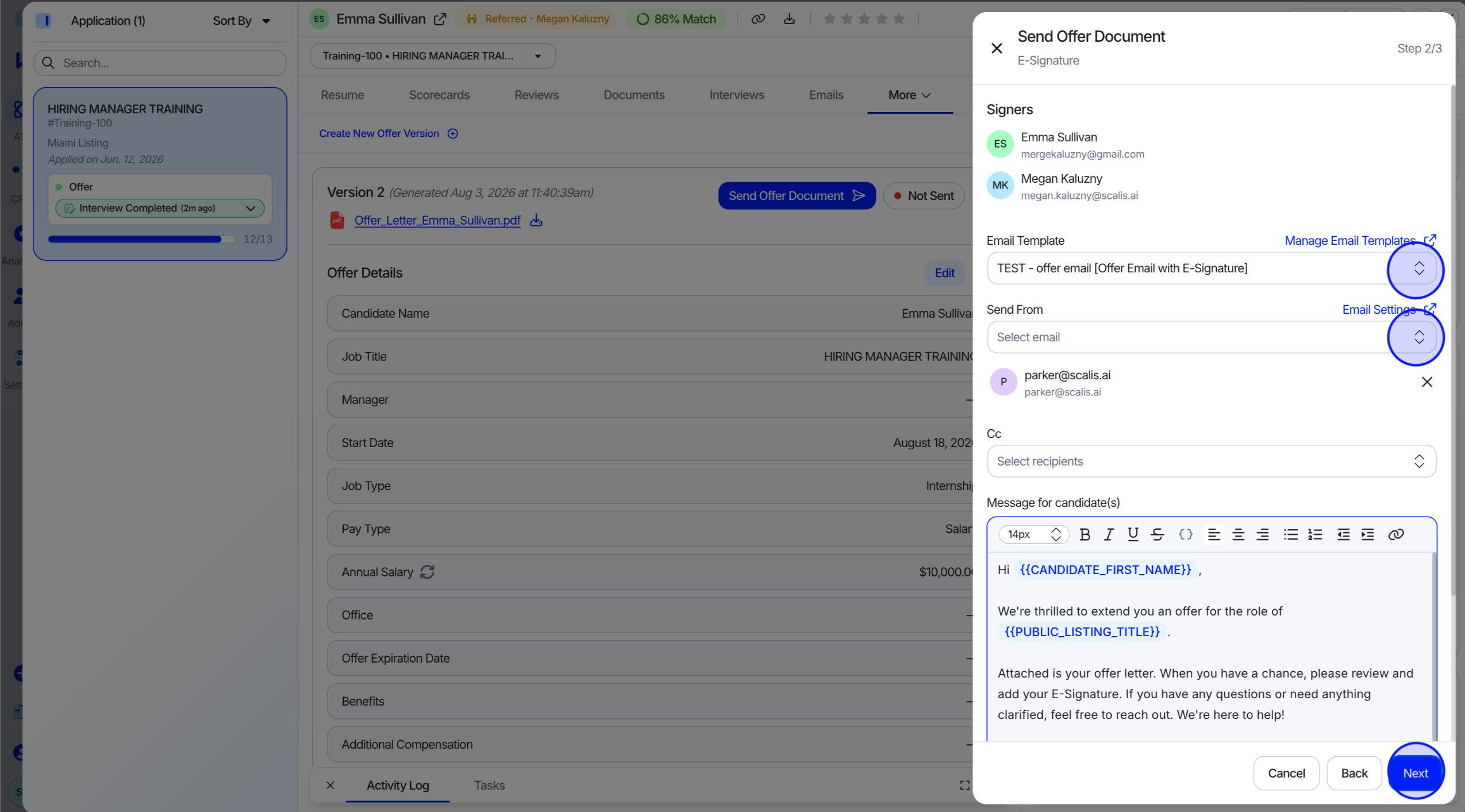Open Manage Email Templates link

click(x=1360, y=240)
